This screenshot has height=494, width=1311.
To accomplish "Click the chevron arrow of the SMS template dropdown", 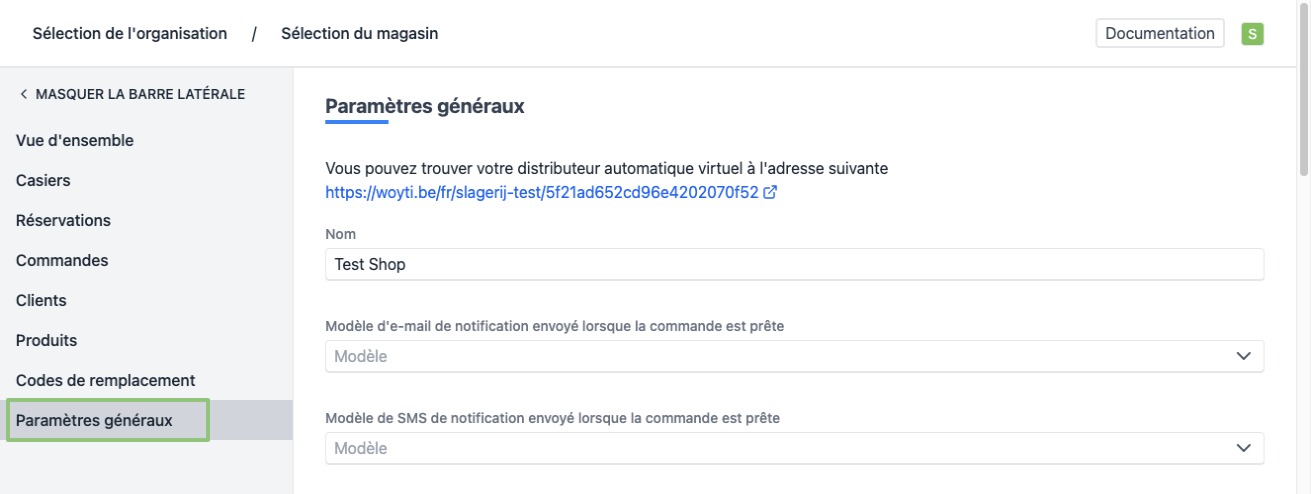I will pyautogui.click(x=1243, y=448).
